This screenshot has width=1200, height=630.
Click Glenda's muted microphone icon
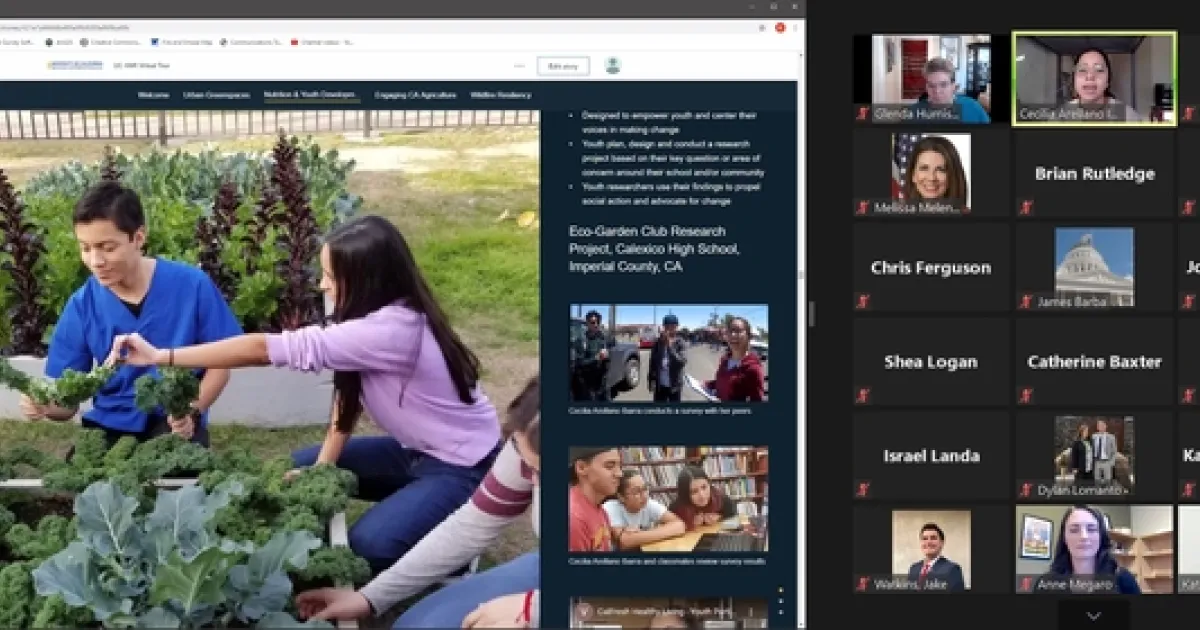tap(862, 114)
